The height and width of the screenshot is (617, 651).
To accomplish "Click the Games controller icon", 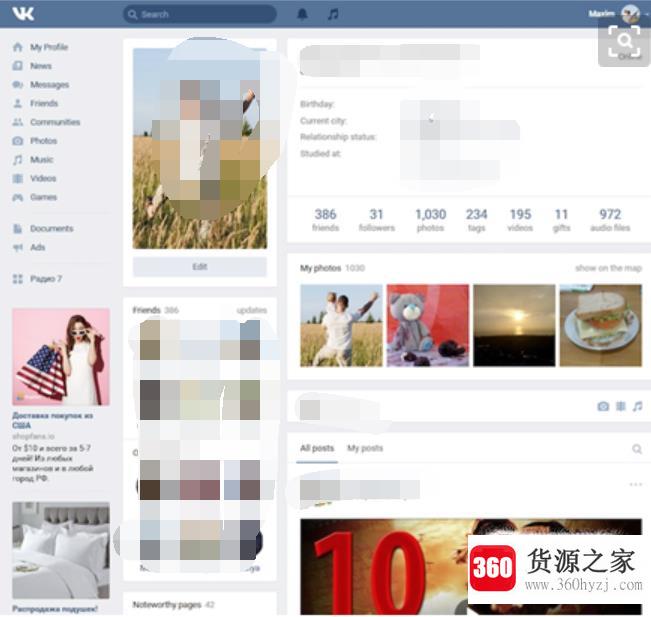I will click(x=17, y=197).
